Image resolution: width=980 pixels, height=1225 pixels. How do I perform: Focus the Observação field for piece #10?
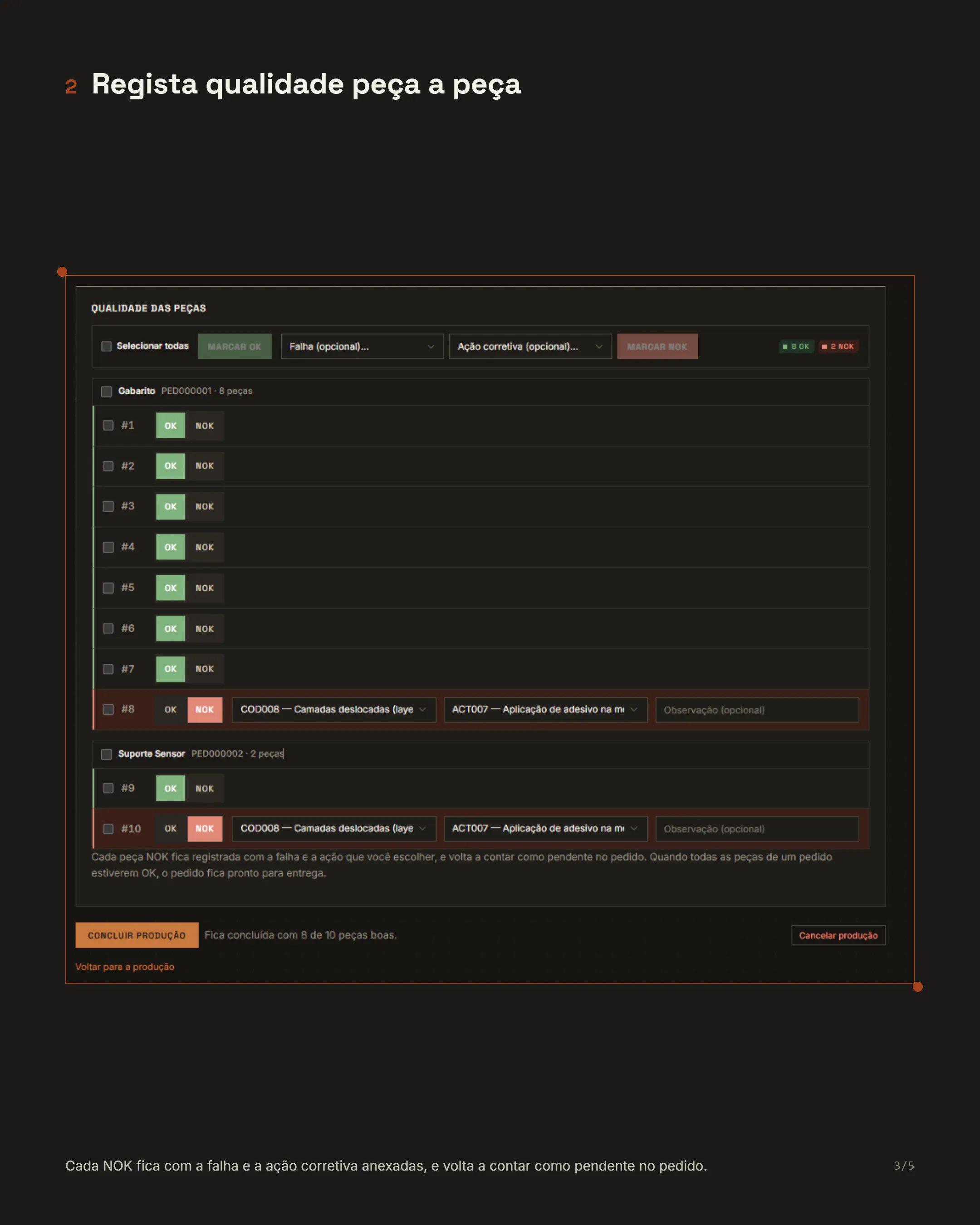(757, 828)
